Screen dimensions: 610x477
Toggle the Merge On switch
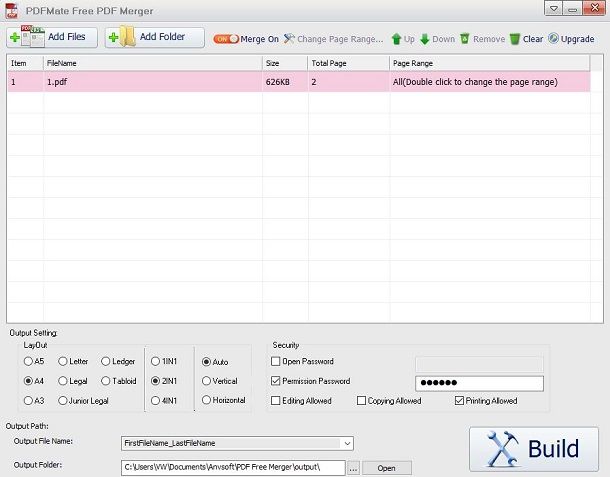(x=226, y=39)
